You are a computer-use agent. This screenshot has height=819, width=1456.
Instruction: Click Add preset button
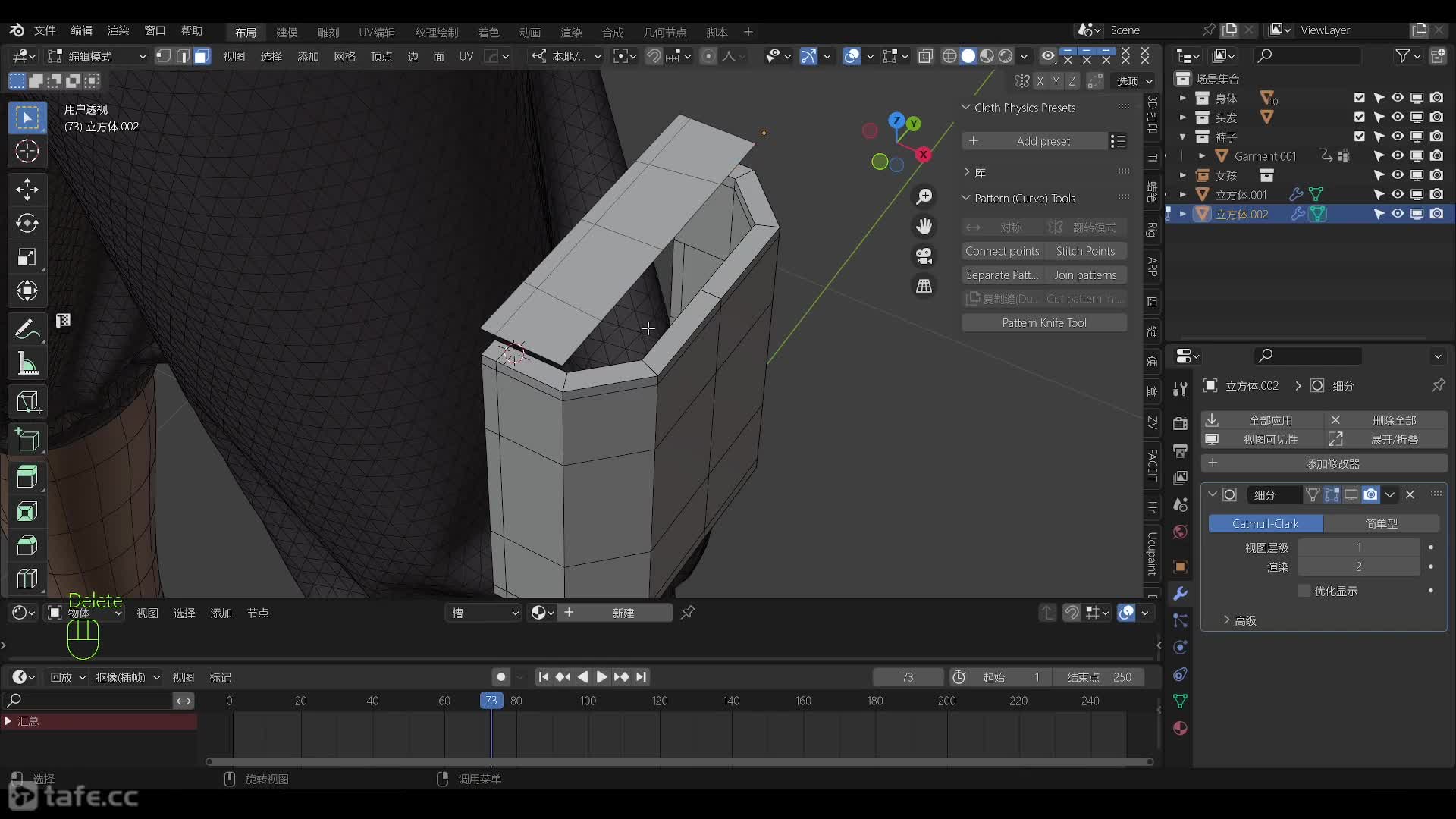coord(1034,141)
